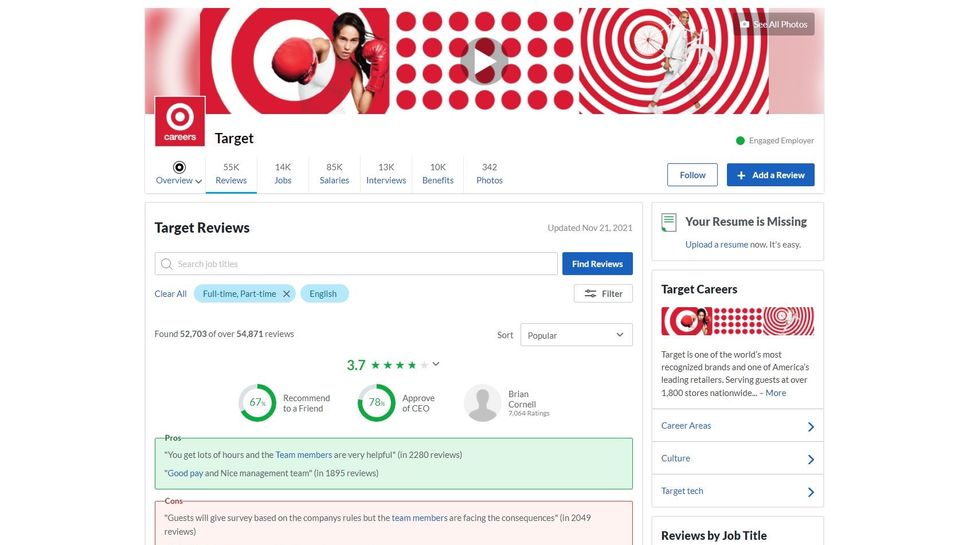This screenshot has width=970, height=545.
Task: Click the Found 52,703 reviews count text
Action: (224, 333)
